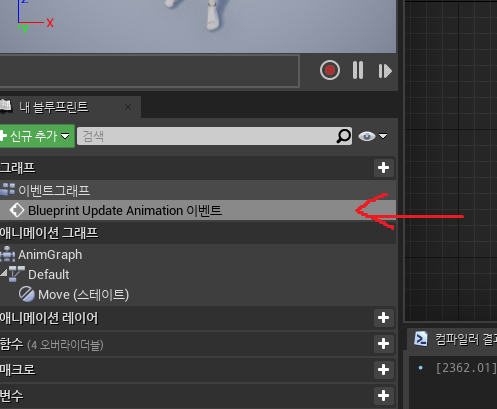The width and height of the screenshot is (497, 409).
Task: Open the AnimGraph item
Action: [198, 255]
